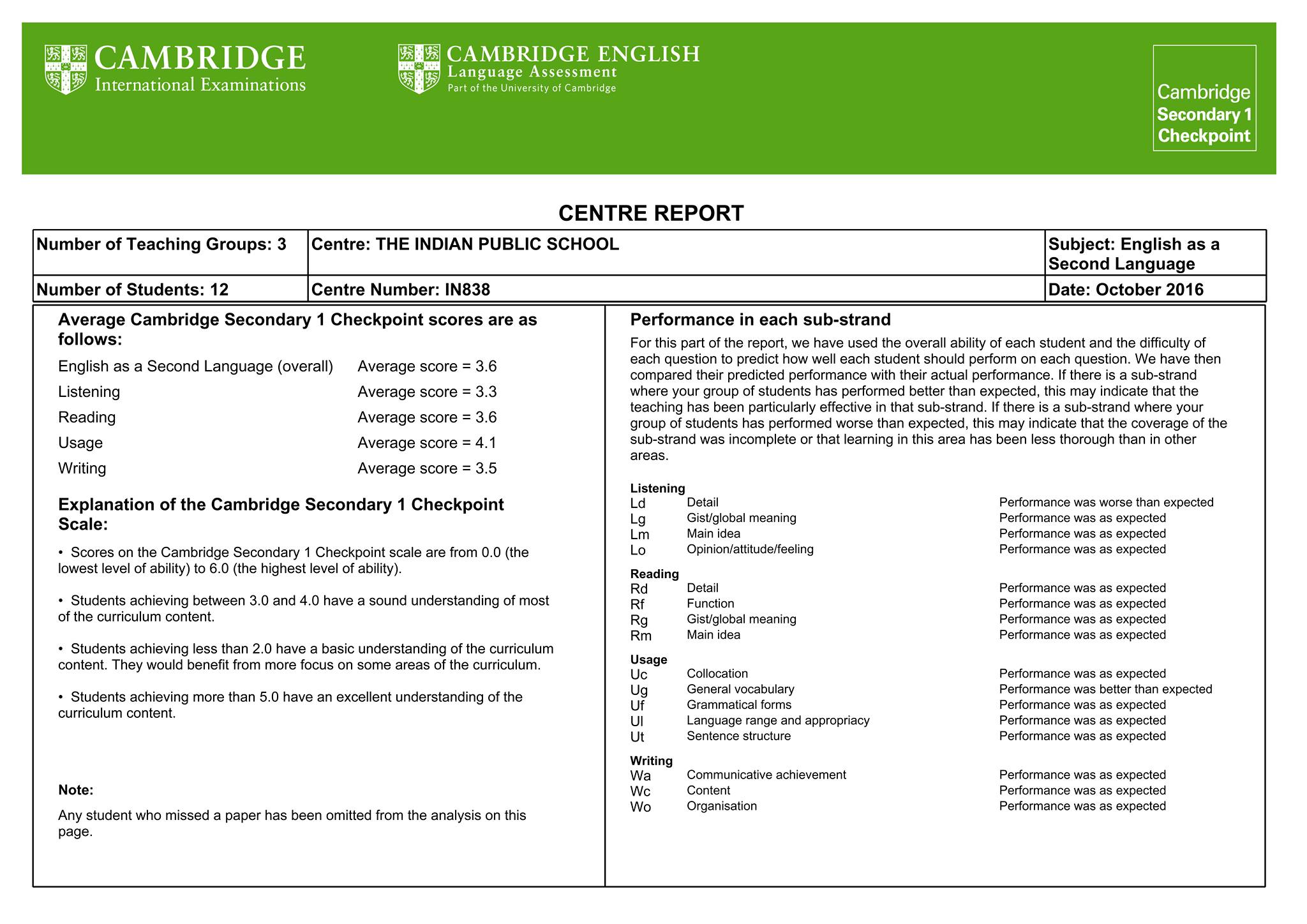Click the Performance in each sub-strand heading
Image resolution: width=1307 pixels, height=924 pixels.
[x=760, y=320]
